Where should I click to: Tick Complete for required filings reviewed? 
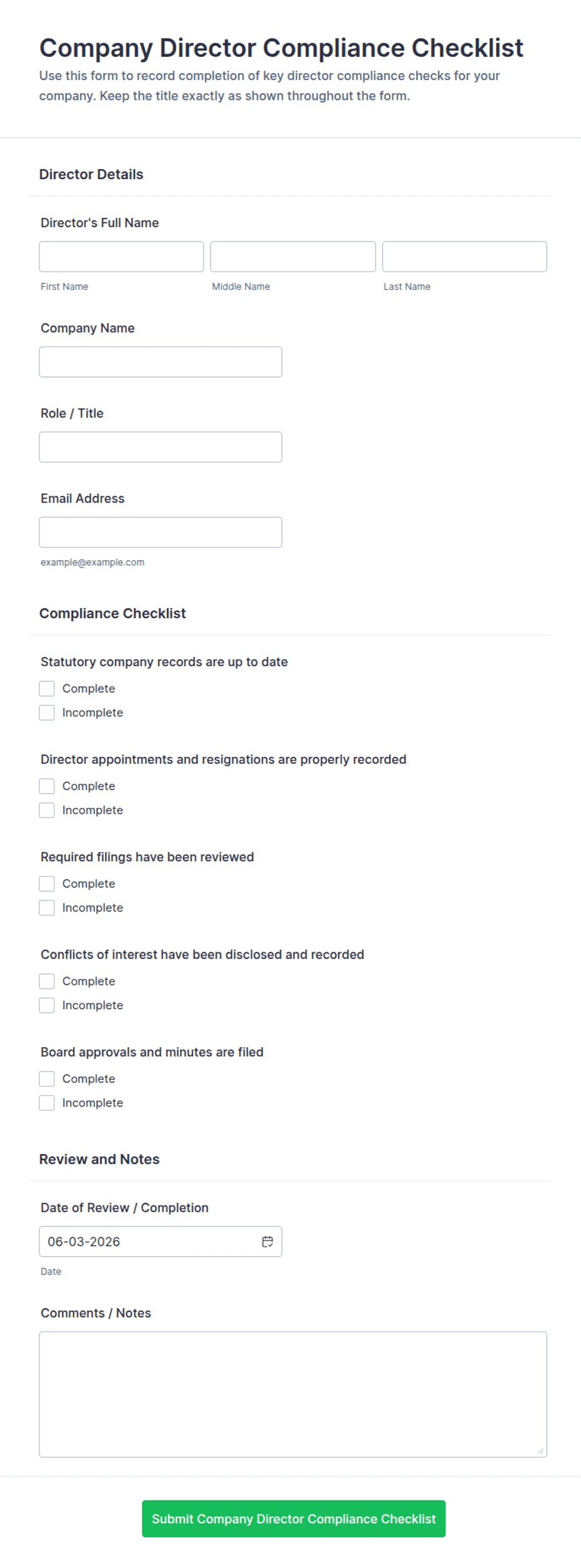click(47, 884)
